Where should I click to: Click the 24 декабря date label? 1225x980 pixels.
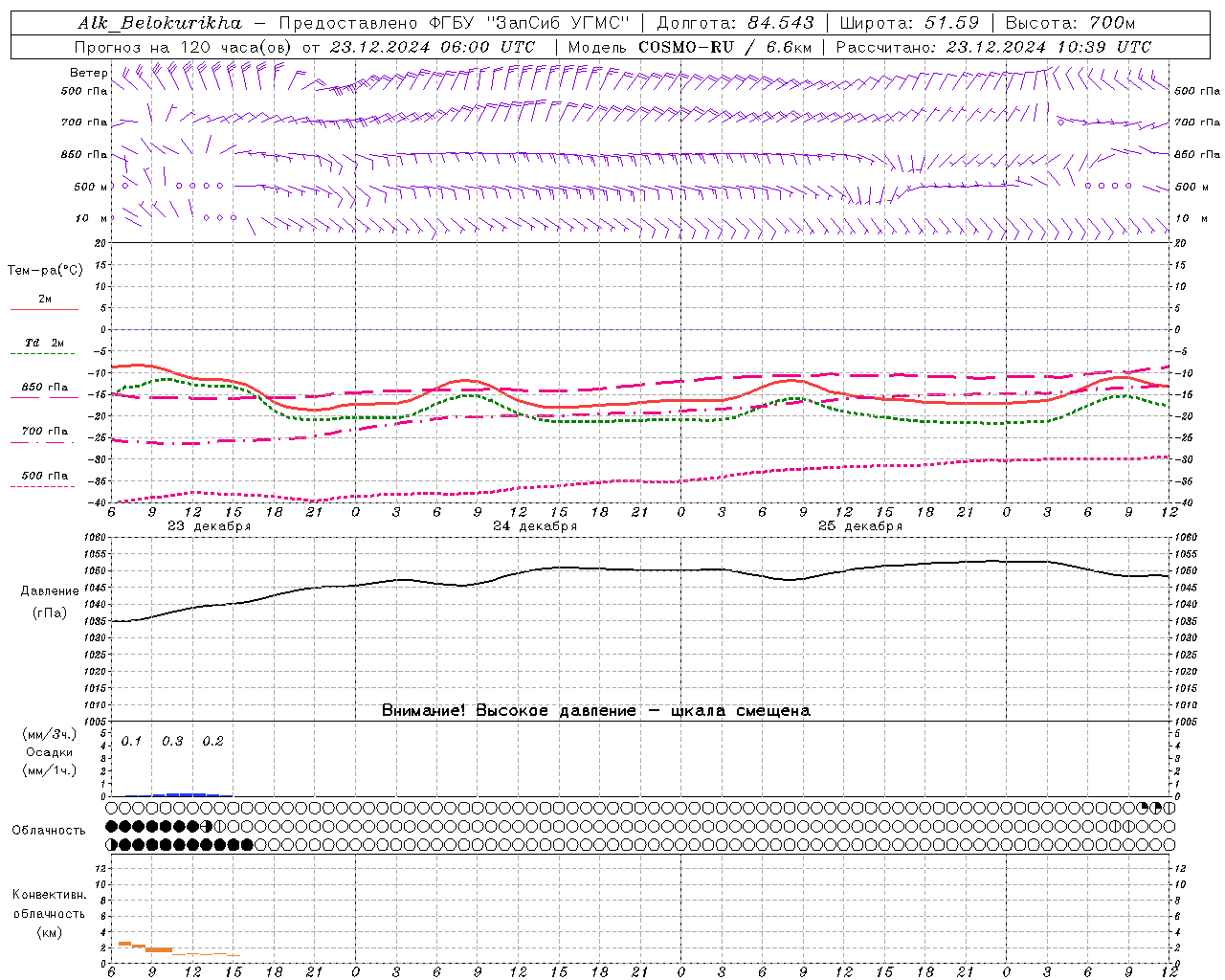[x=535, y=526]
